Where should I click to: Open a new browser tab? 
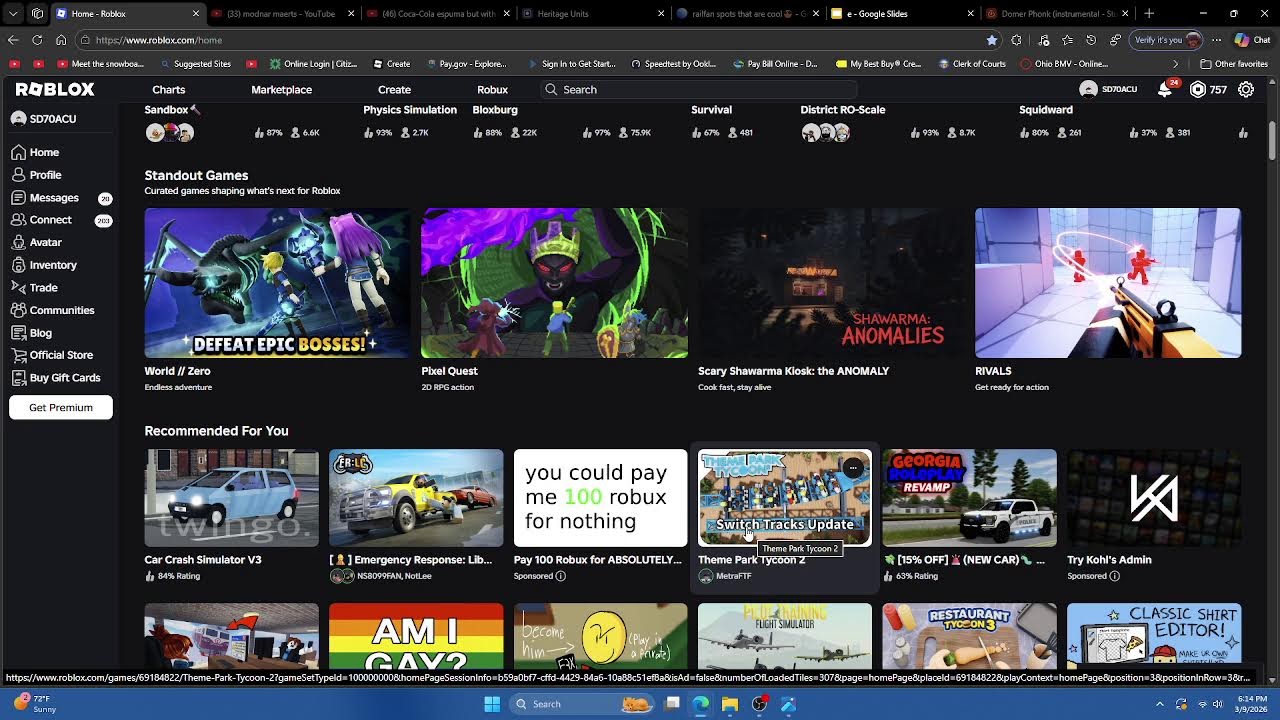tap(1149, 14)
